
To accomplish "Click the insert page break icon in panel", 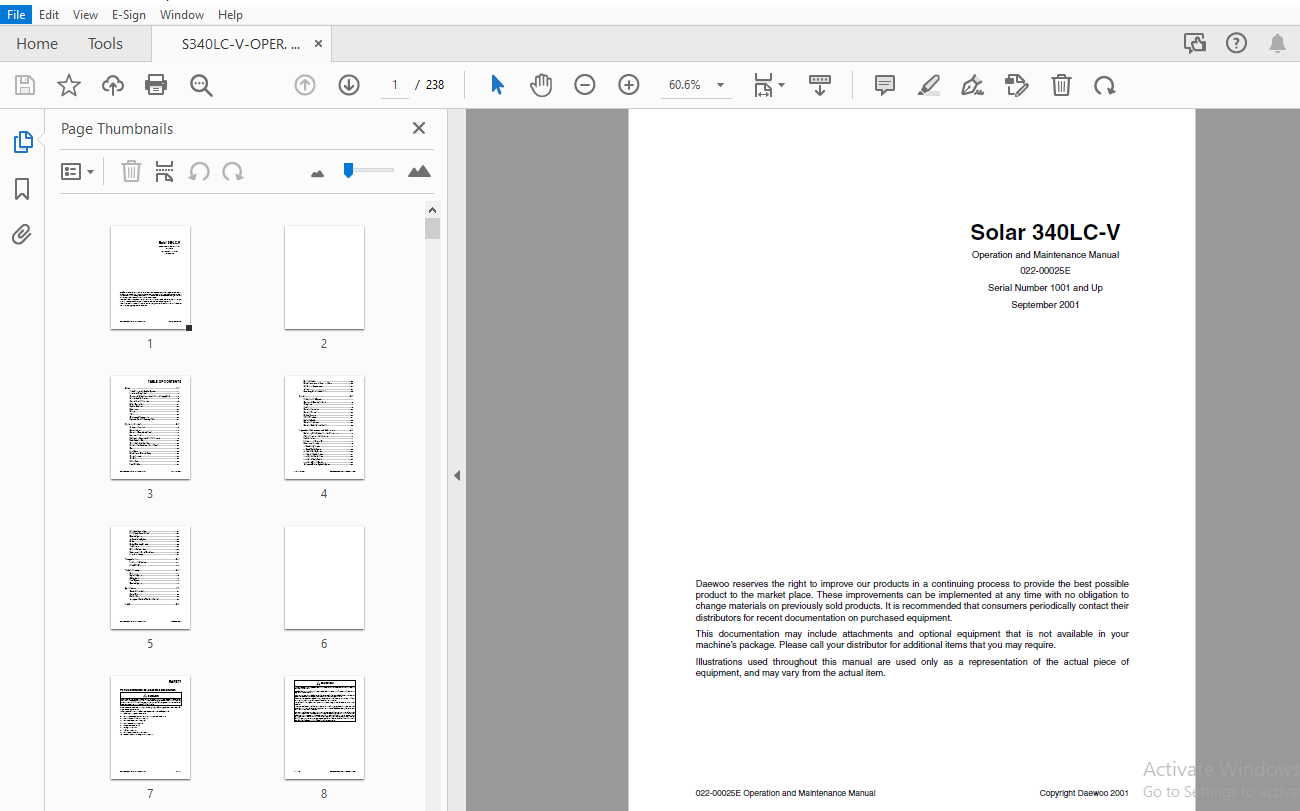I will pyautogui.click(x=165, y=171).
